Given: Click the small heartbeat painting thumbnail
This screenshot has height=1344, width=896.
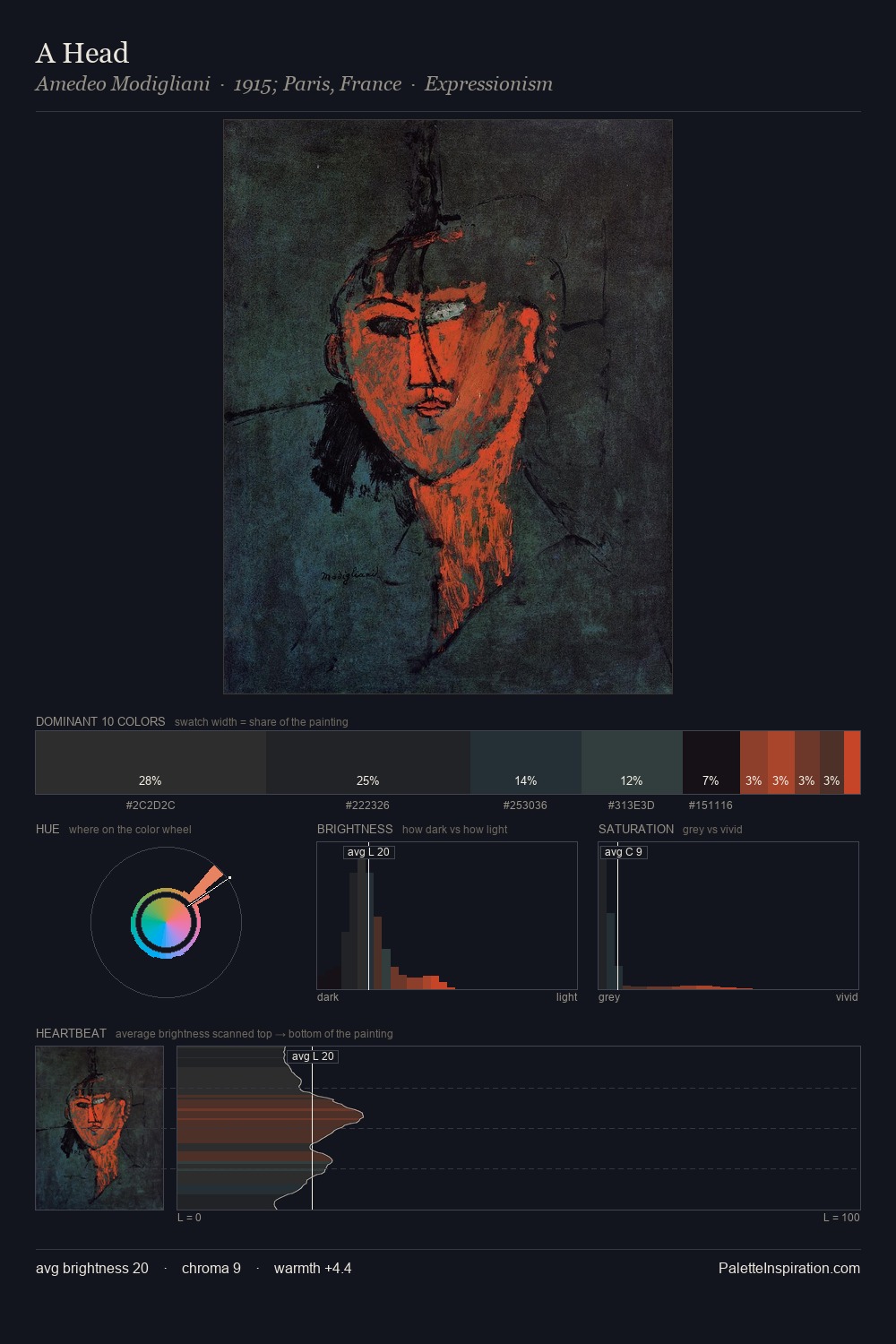Looking at the screenshot, I should (x=99, y=1128).
